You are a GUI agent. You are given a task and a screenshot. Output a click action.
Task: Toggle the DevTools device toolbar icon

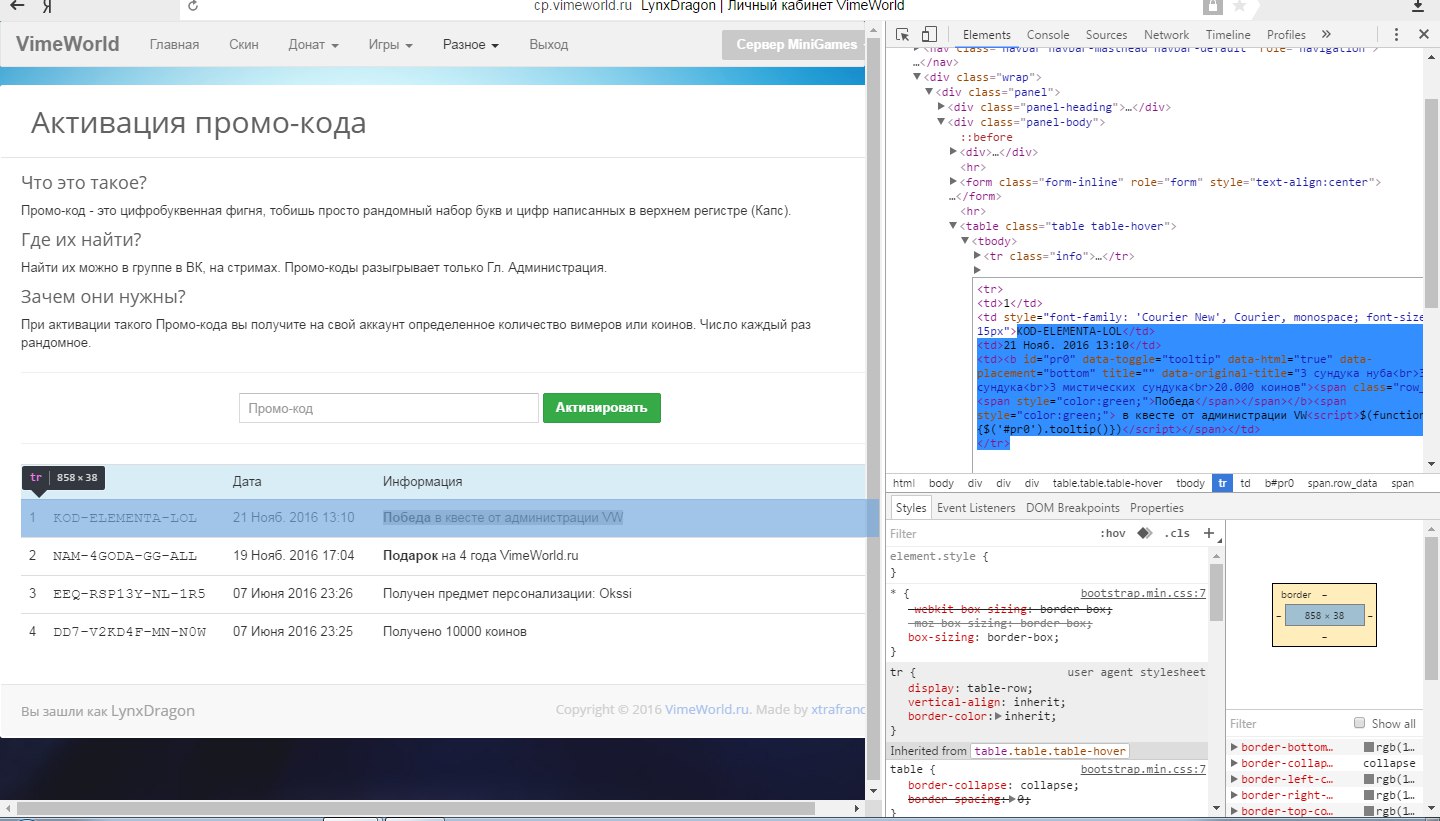(x=929, y=34)
